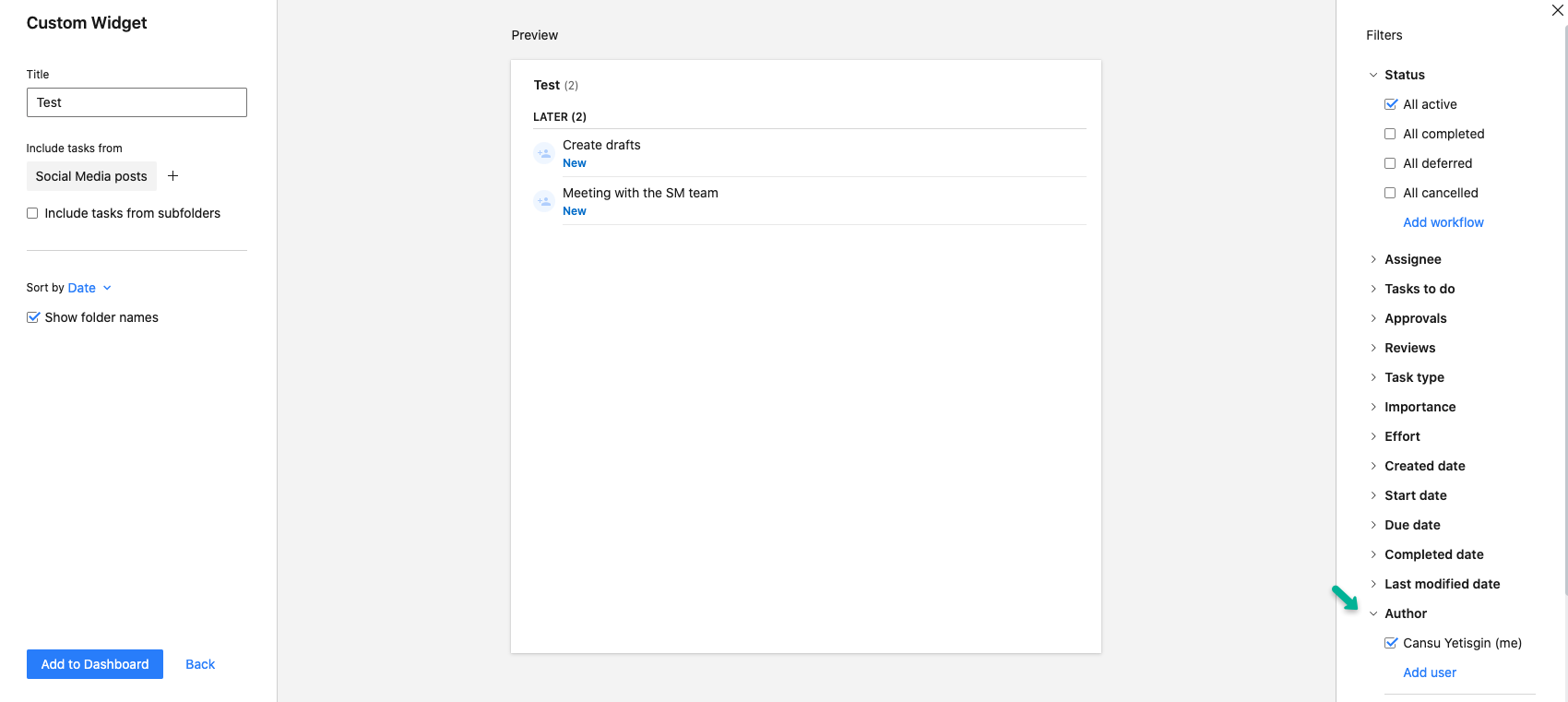
Task: Collapse the Author filter section
Action: 1405,613
